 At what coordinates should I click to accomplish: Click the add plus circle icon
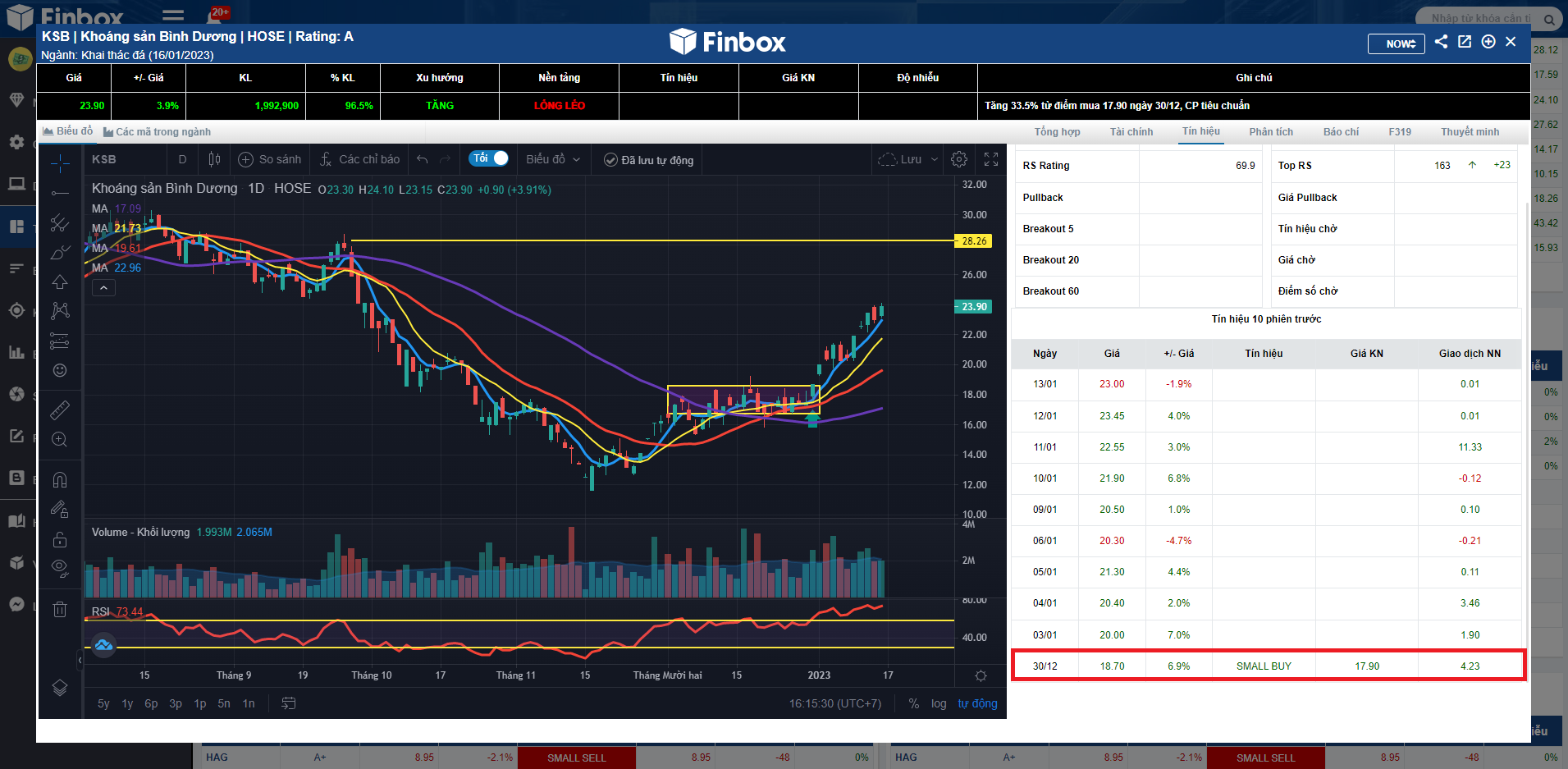(x=1488, y=42)
